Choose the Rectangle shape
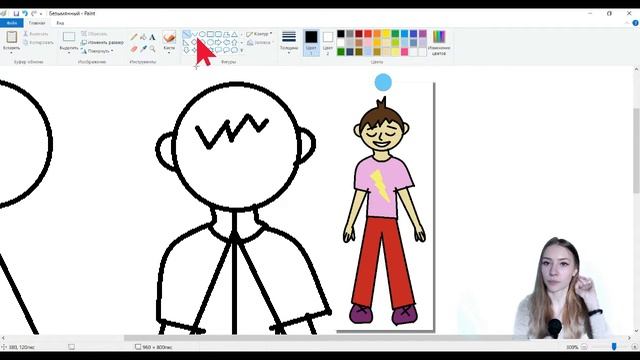The width and height of the screenshot is (640, 360). pos(210,34)
